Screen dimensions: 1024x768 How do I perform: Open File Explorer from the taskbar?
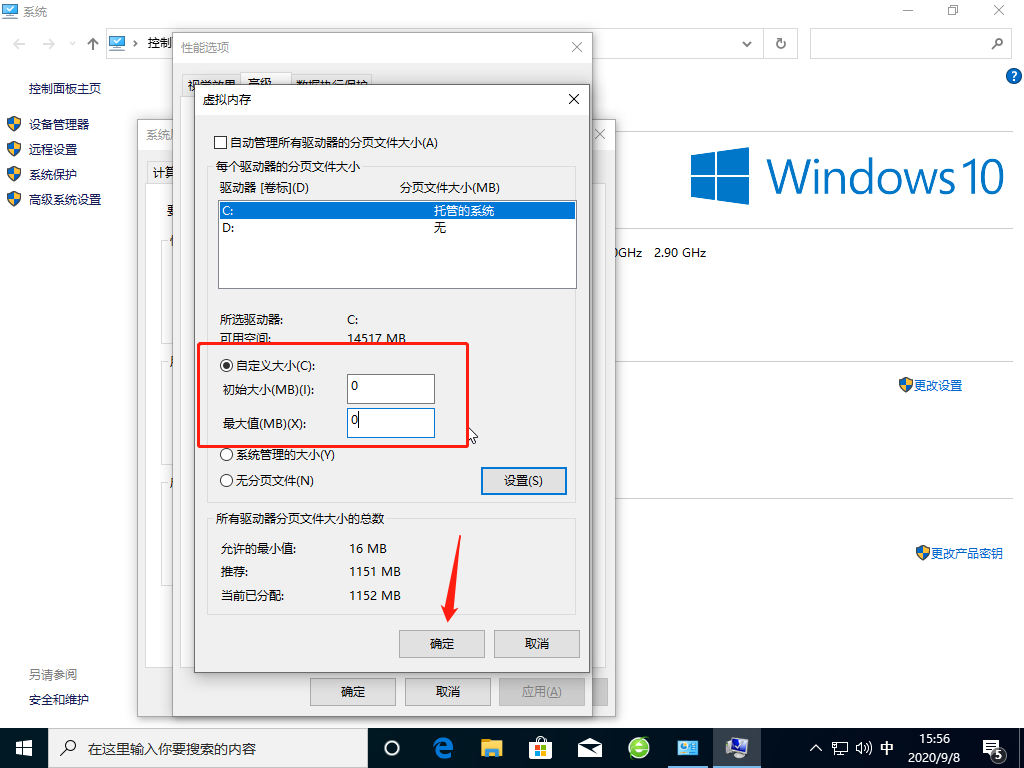(x=491, y=747)
